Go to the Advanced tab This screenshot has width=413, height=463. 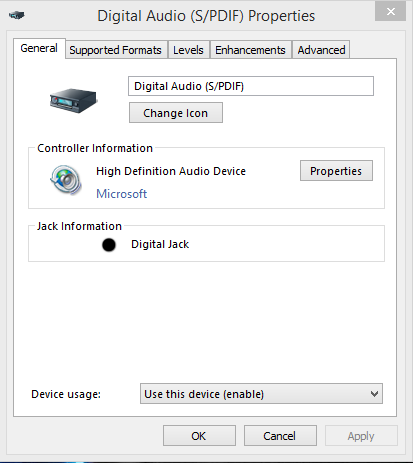point(321,50)
